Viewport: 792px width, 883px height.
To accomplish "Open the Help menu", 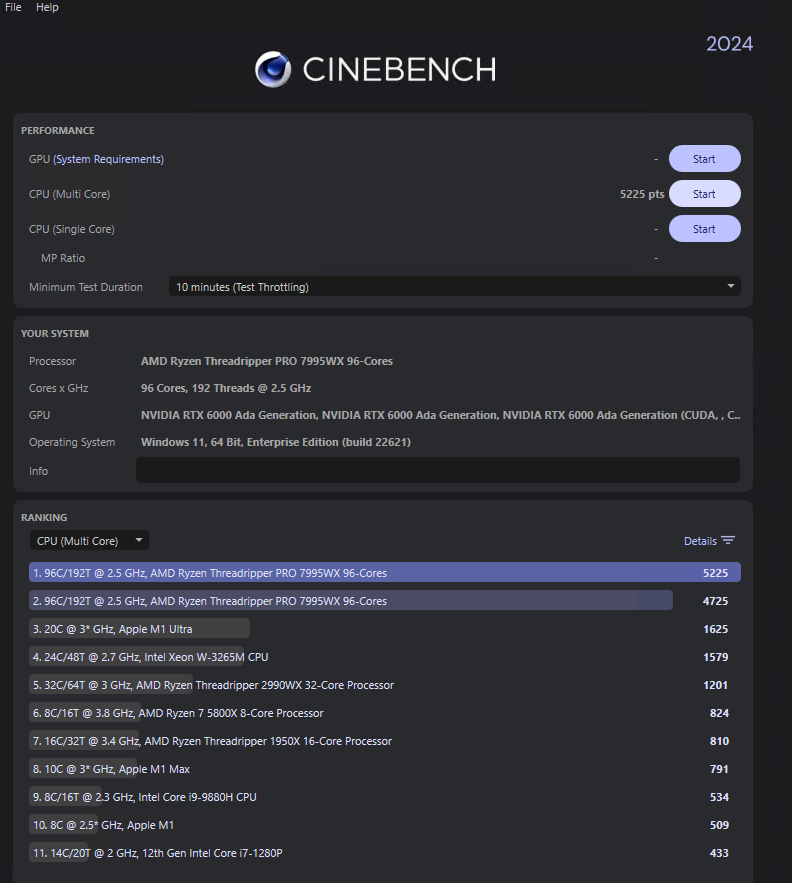I will point(47,7).
